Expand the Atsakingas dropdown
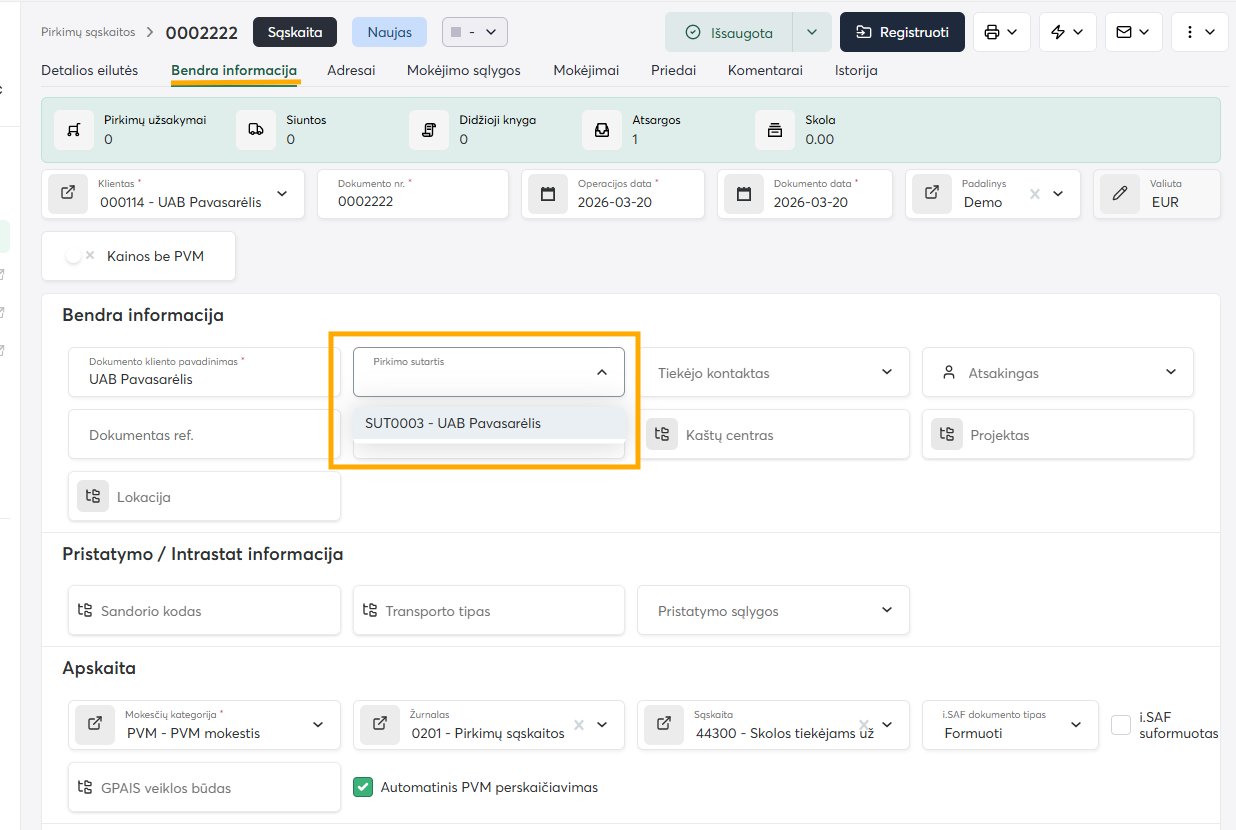Image resolution: width=1236 pixels, height=830 pixels. [1171, 372]
